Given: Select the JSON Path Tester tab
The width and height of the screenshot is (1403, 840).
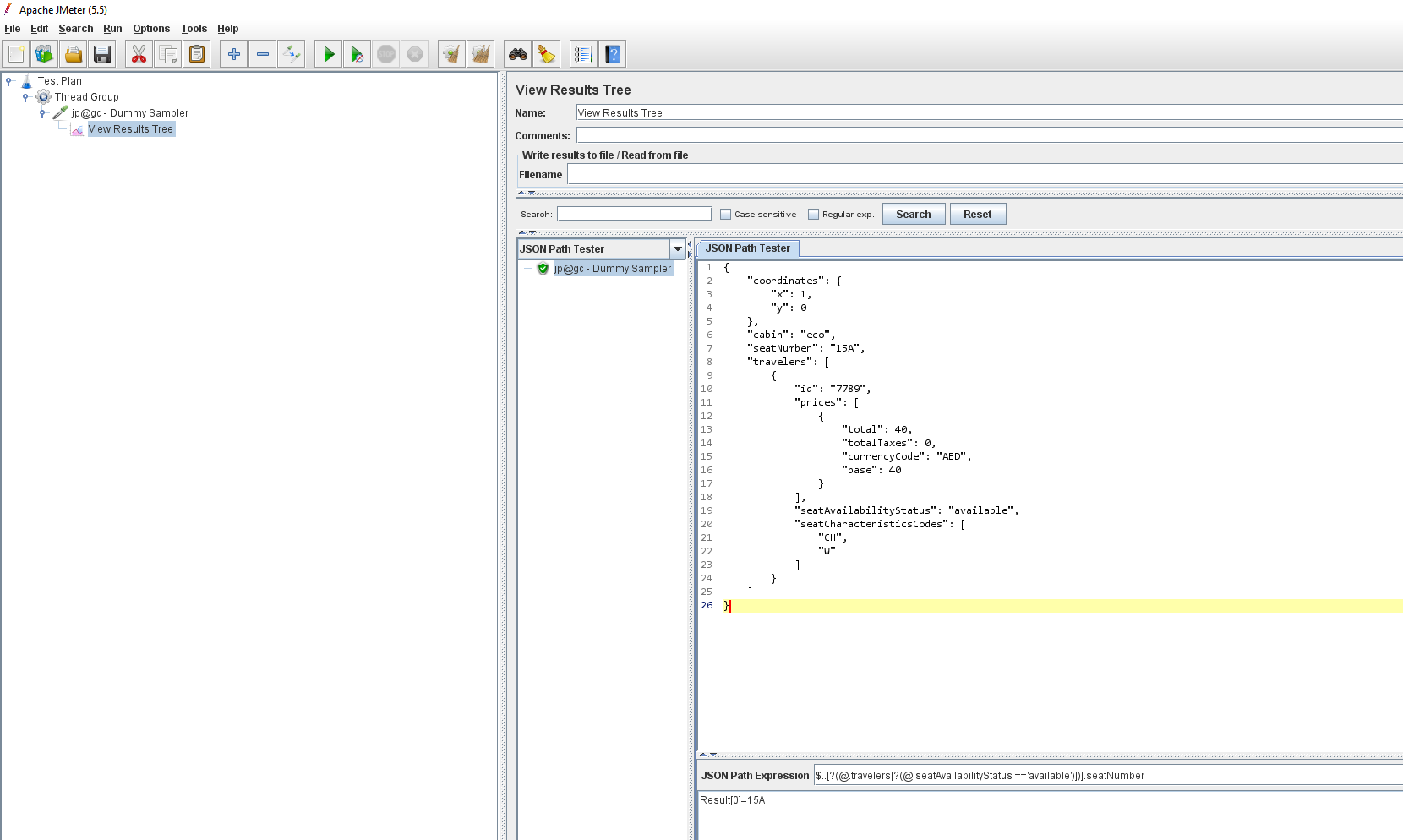Looking at the screenshot, I should click(748, 248).
